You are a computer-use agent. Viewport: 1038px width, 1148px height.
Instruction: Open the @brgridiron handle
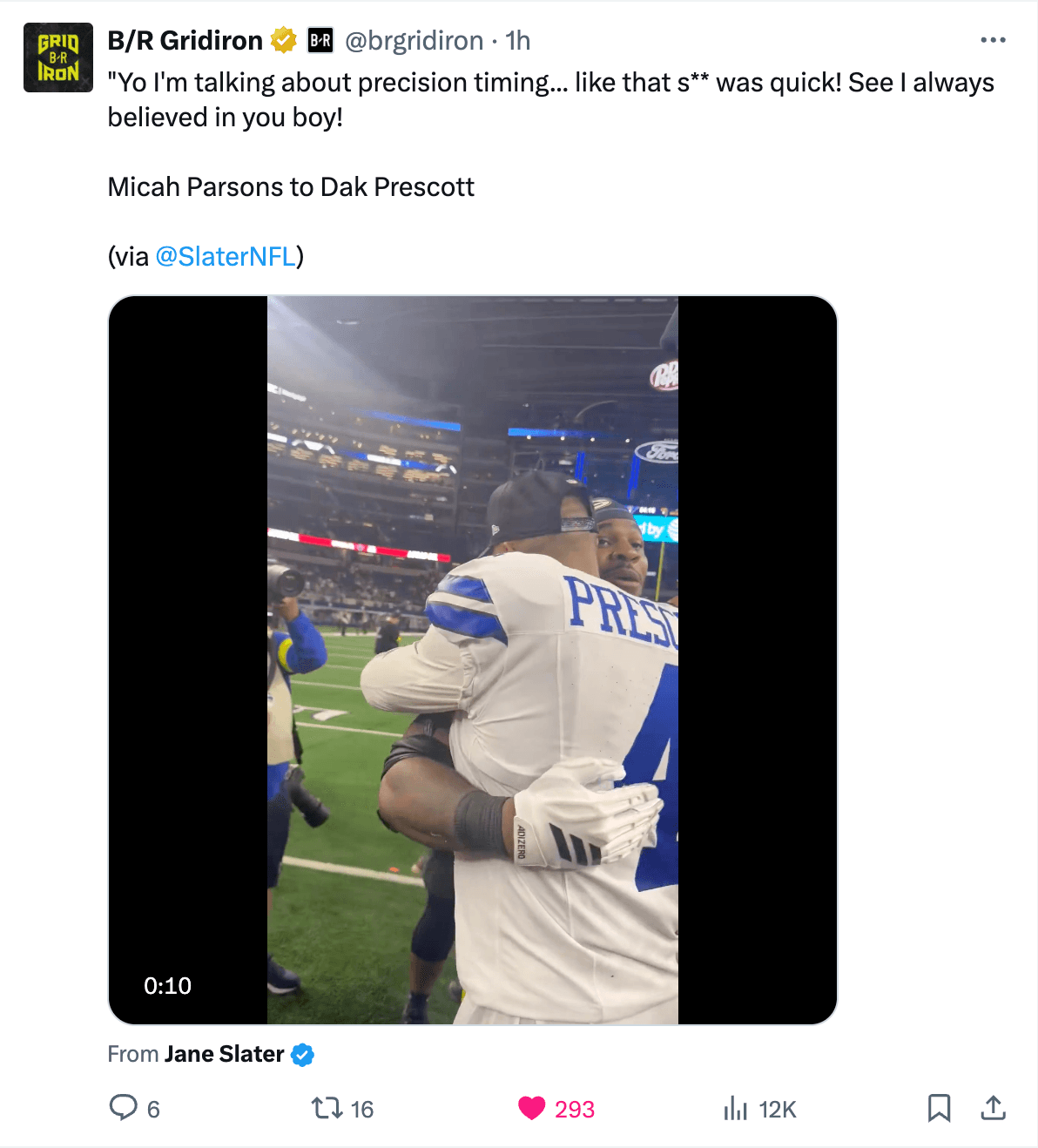coord(414,40)
